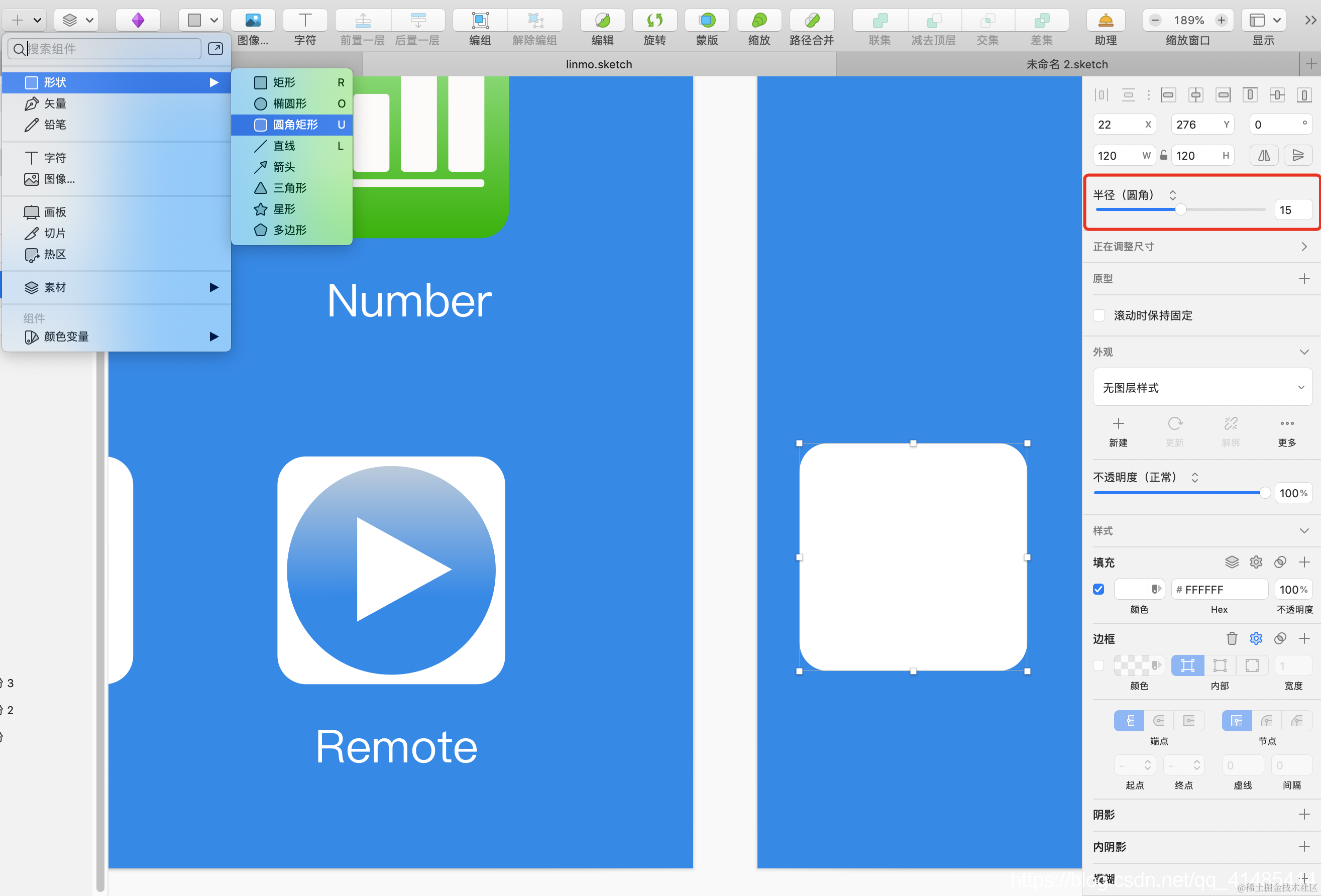Click the purple diamond symbol icon
This screenshot has width=1321, height=896.
138,21
